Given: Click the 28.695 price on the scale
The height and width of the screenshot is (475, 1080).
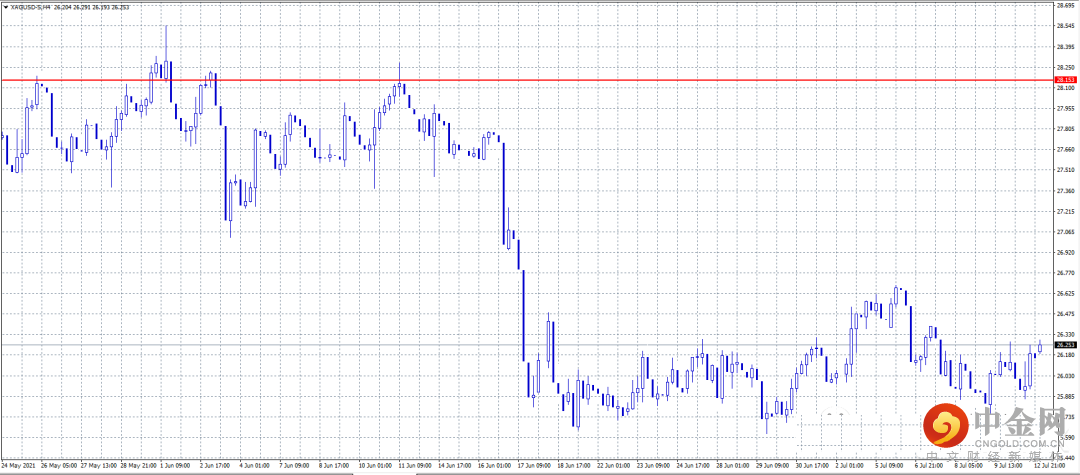Looking at the screenshot, I should pos(1065,6).
